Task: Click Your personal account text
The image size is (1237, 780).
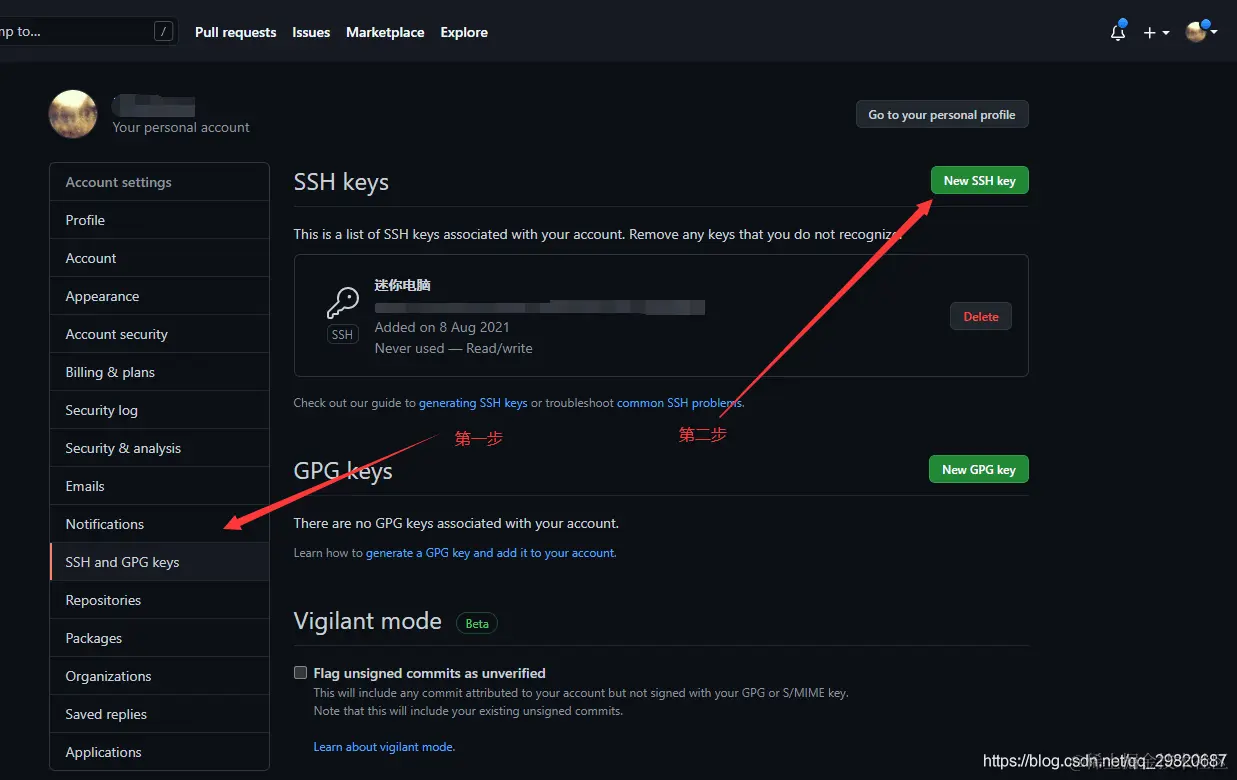Action: tap(181, 127)
